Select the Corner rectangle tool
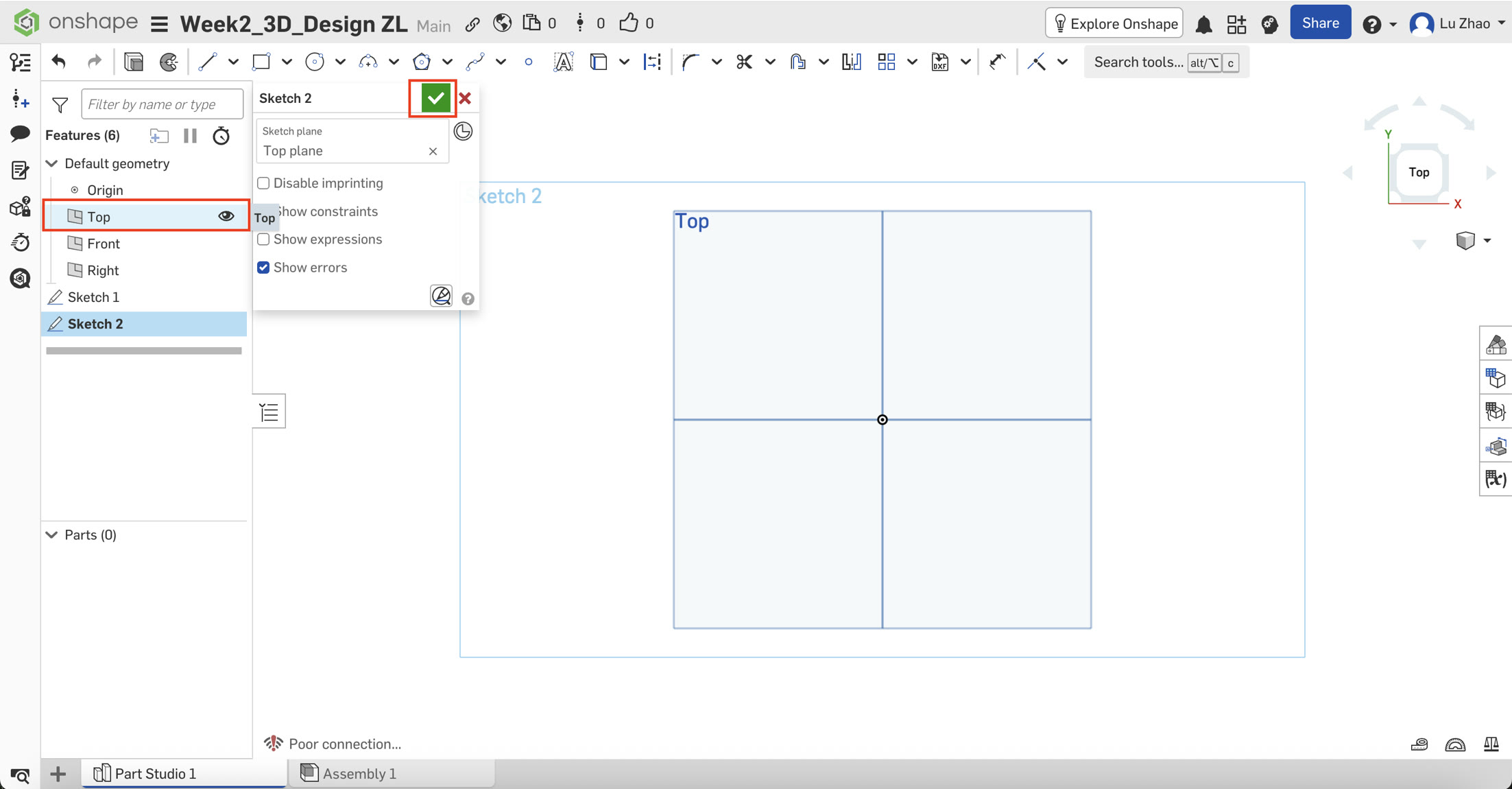Screen dimensions: 1512x789 pyautogui.click(x=261, y=62)
